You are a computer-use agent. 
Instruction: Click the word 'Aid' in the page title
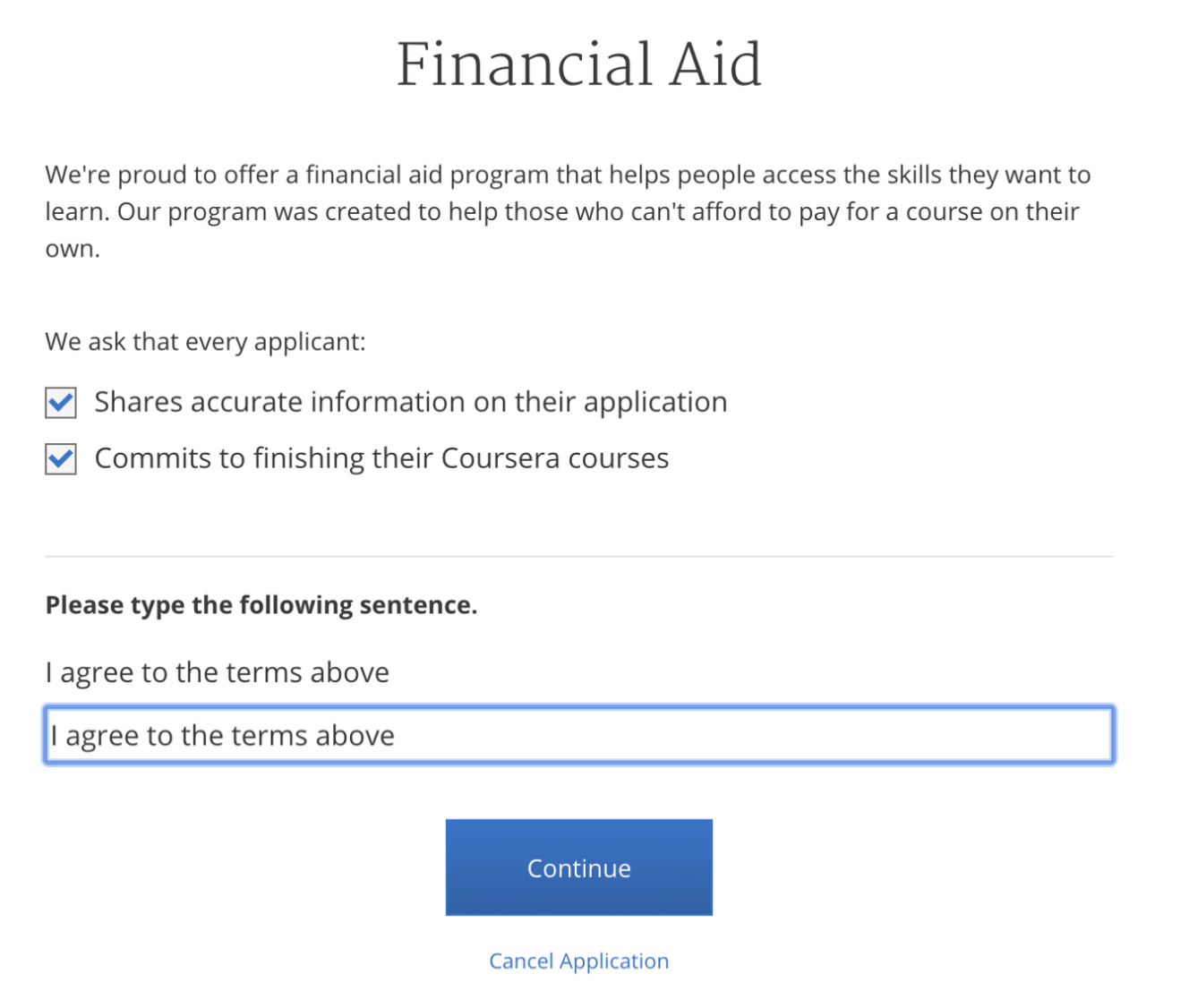[714, 64]
